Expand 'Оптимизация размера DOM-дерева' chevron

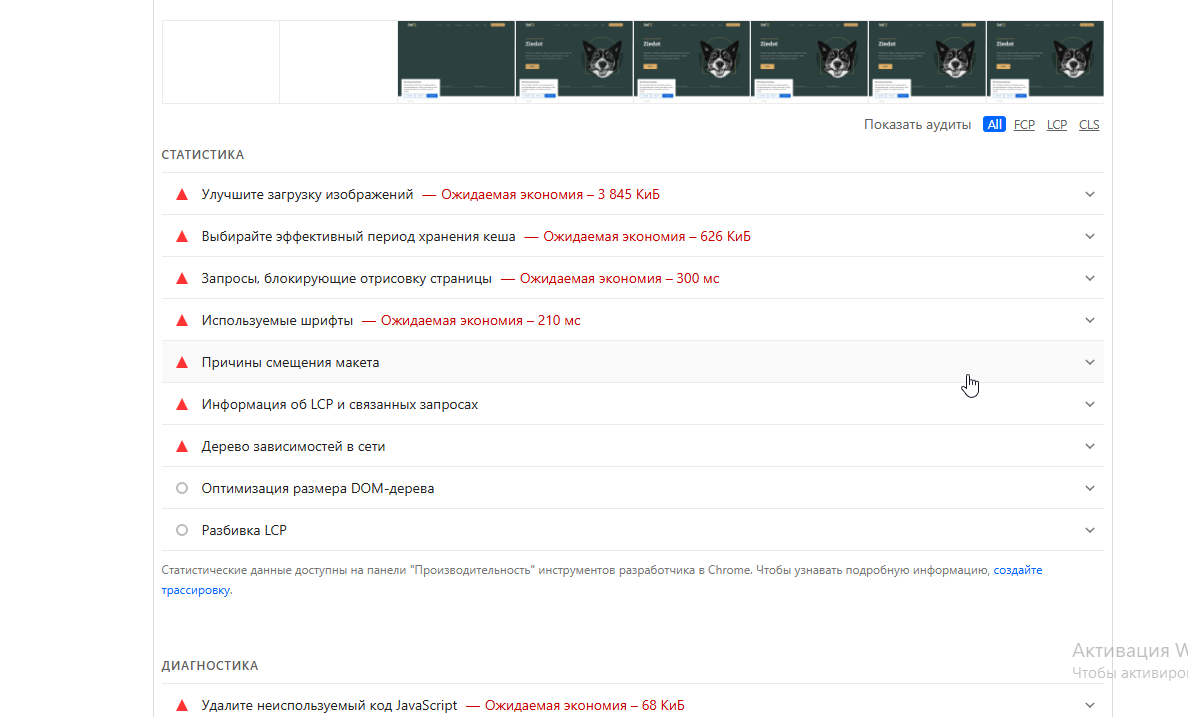[1090, 488]
